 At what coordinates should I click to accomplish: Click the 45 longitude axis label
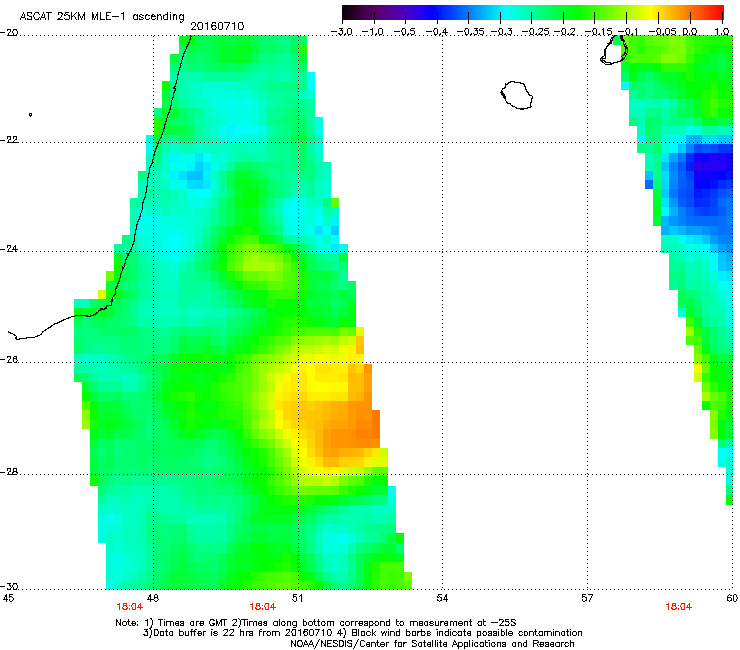point(8,599)
